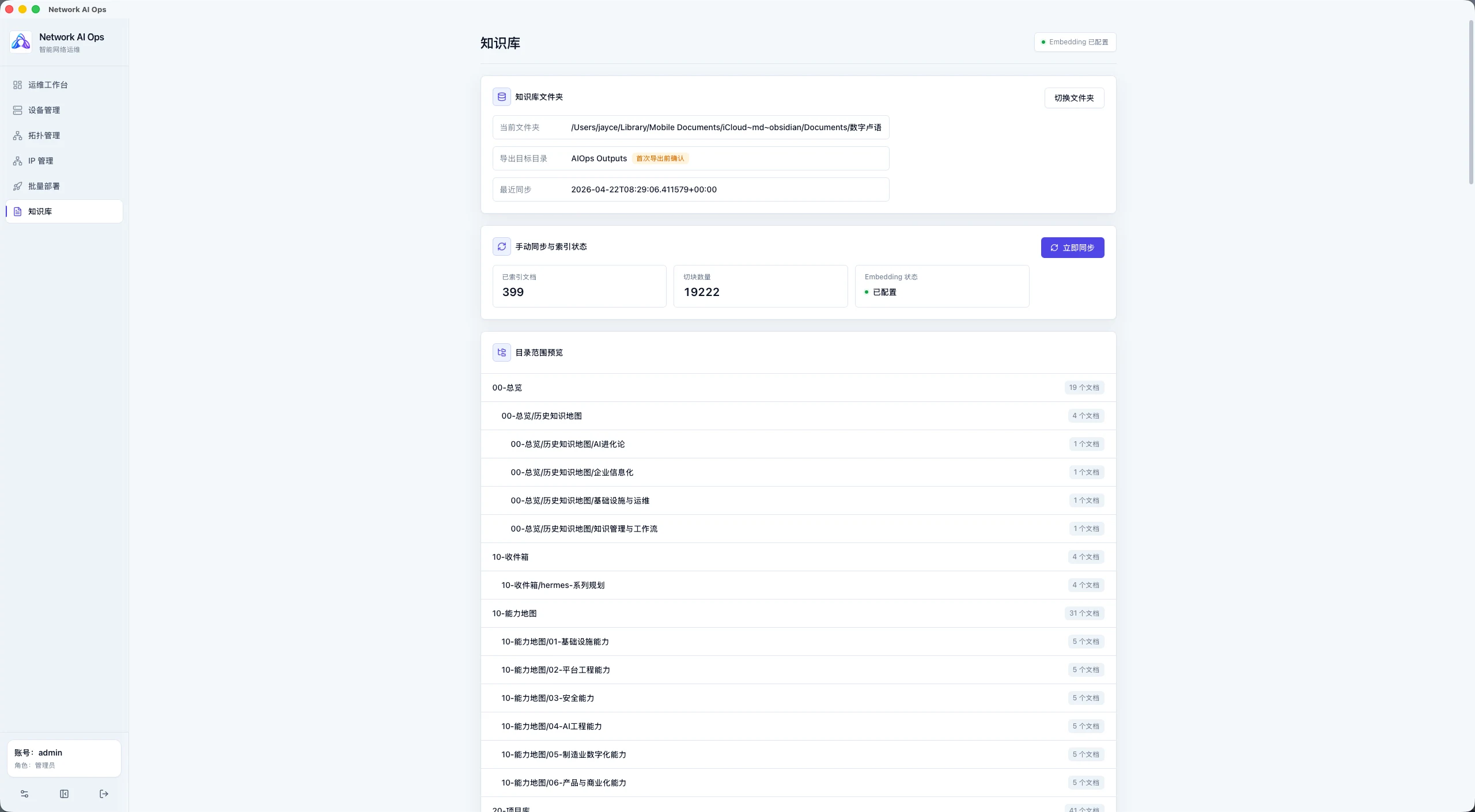Select the 10-能力地图/03-安全能力 row

pos(799,698)
